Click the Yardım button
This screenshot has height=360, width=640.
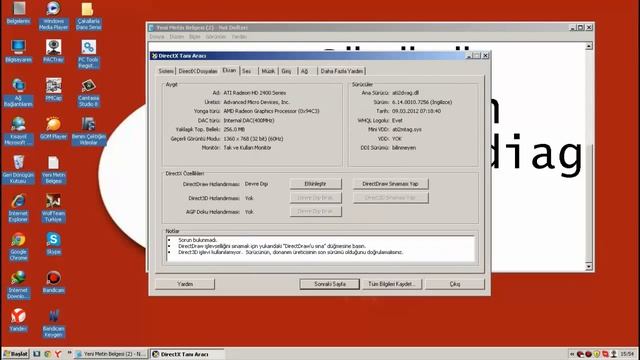[185, 284]
